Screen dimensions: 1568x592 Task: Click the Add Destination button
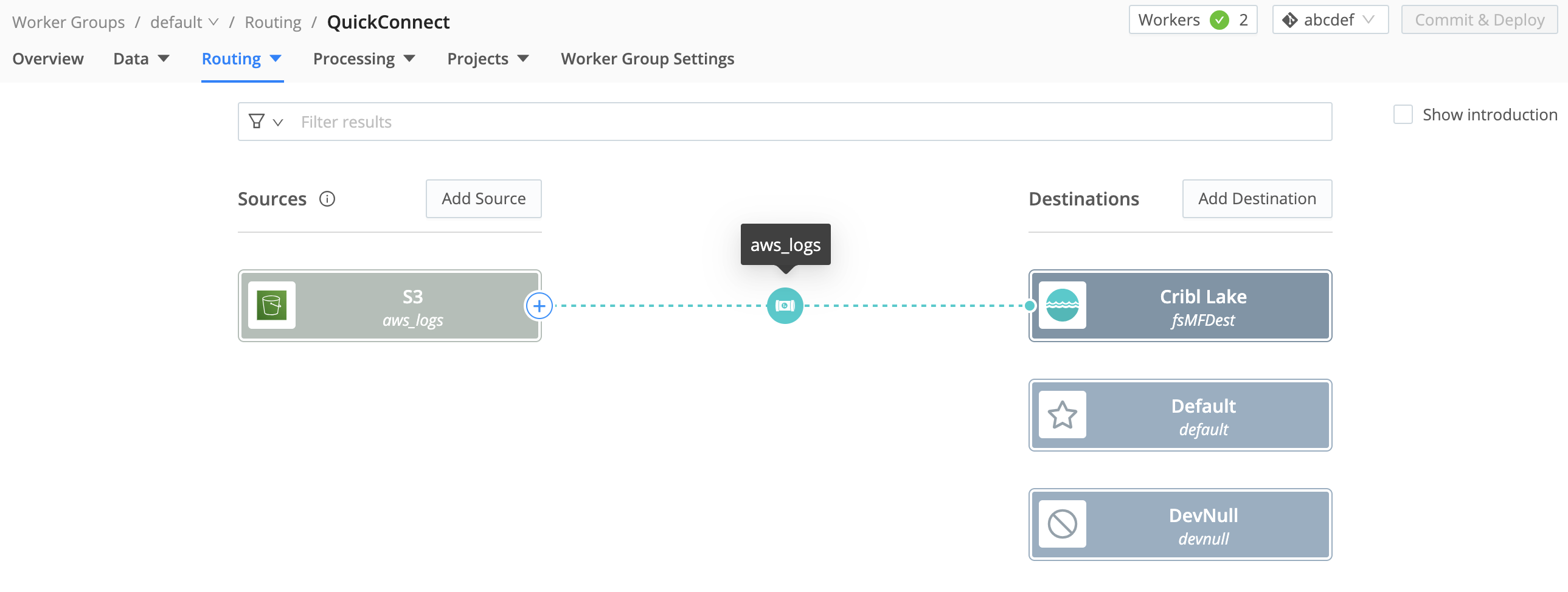click(1257, 198)
